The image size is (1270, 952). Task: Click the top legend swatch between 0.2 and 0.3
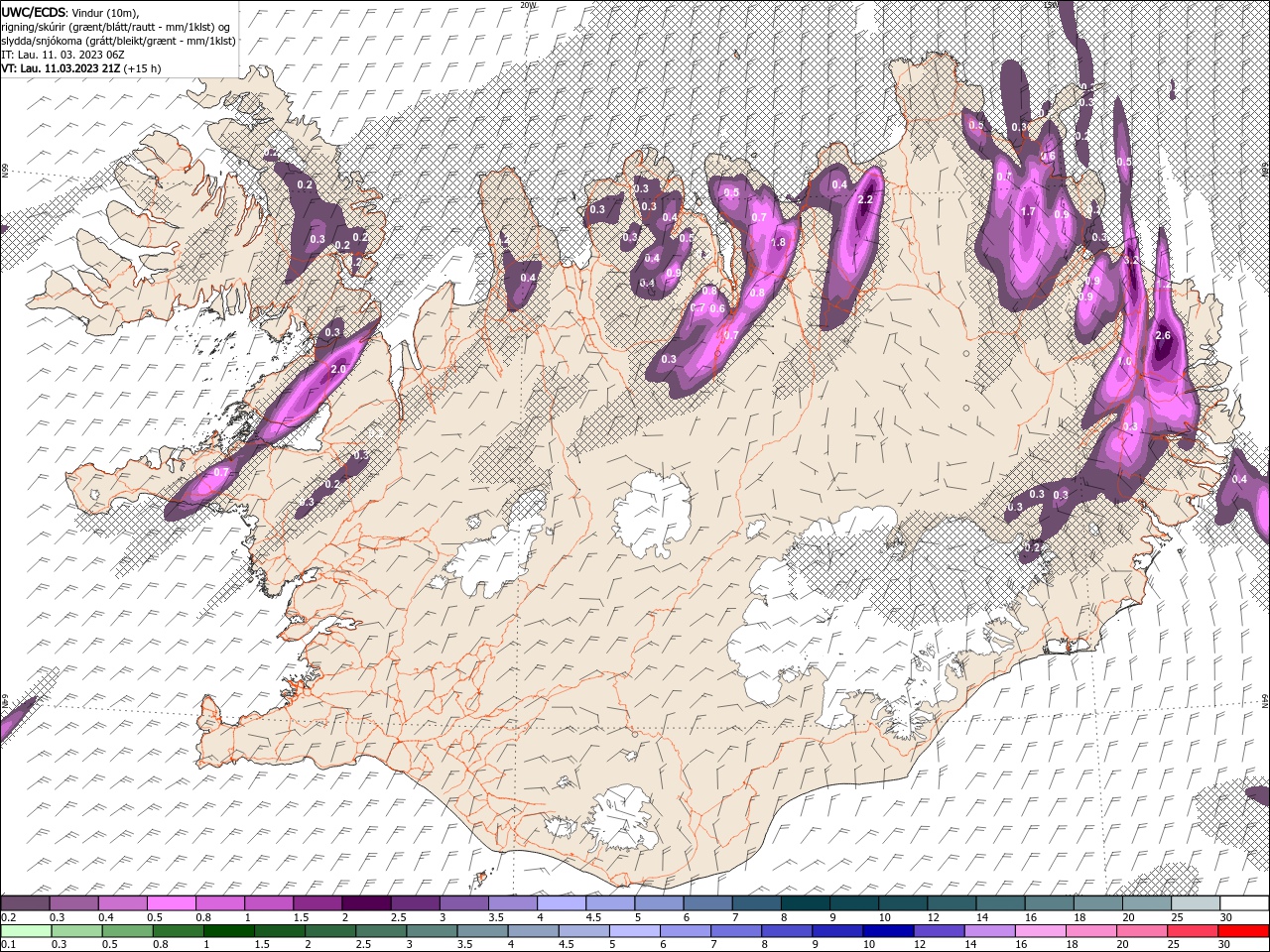26,903
